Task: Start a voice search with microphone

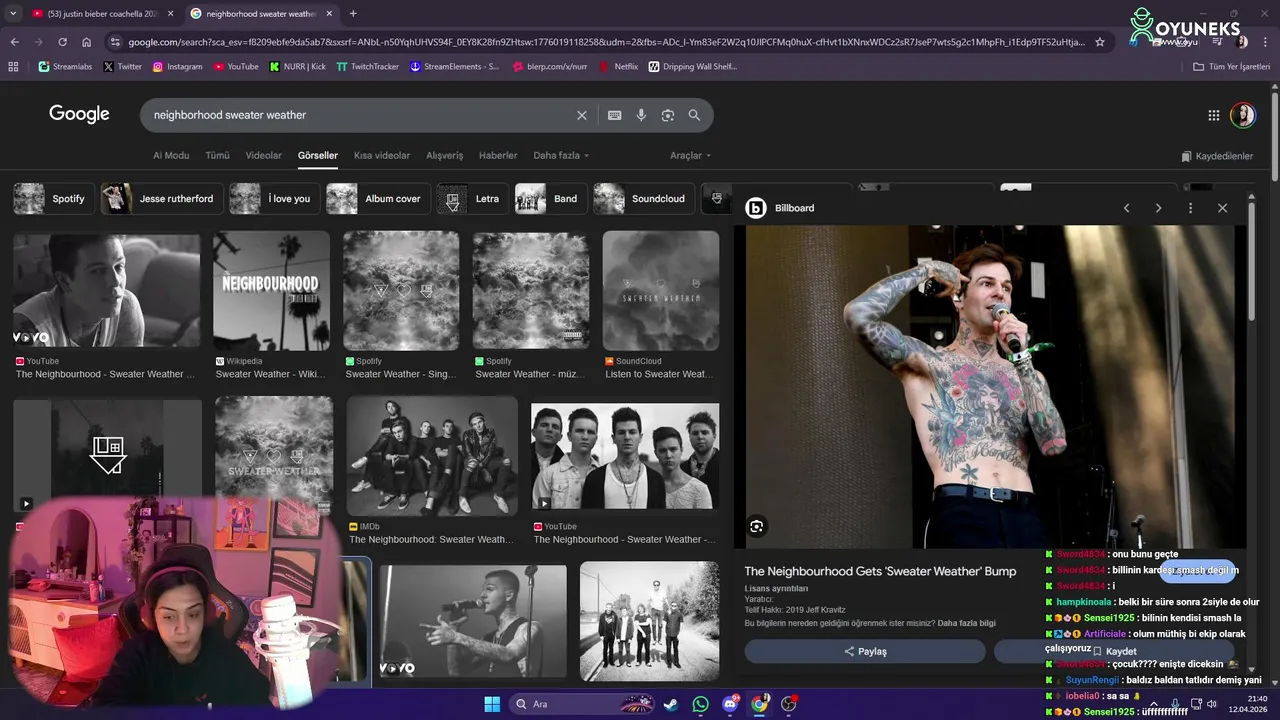Action: click(641, 115)
